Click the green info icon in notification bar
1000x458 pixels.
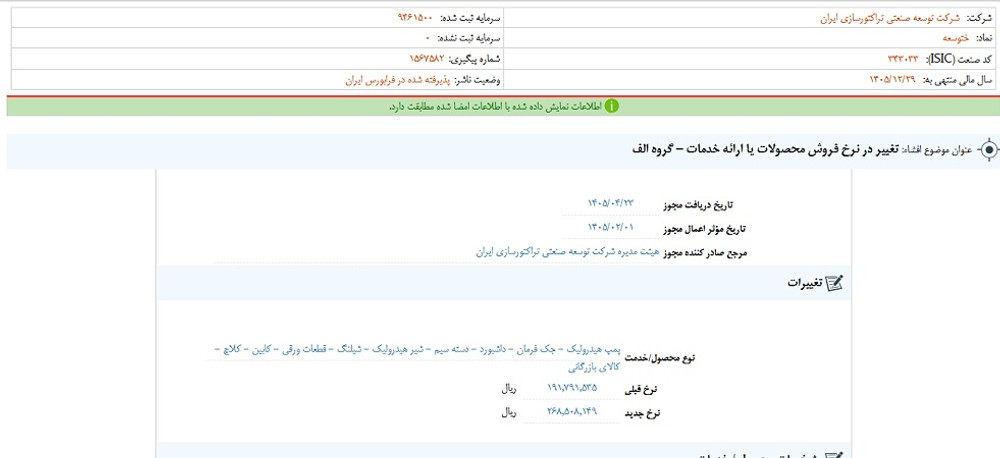click(612, 107)
